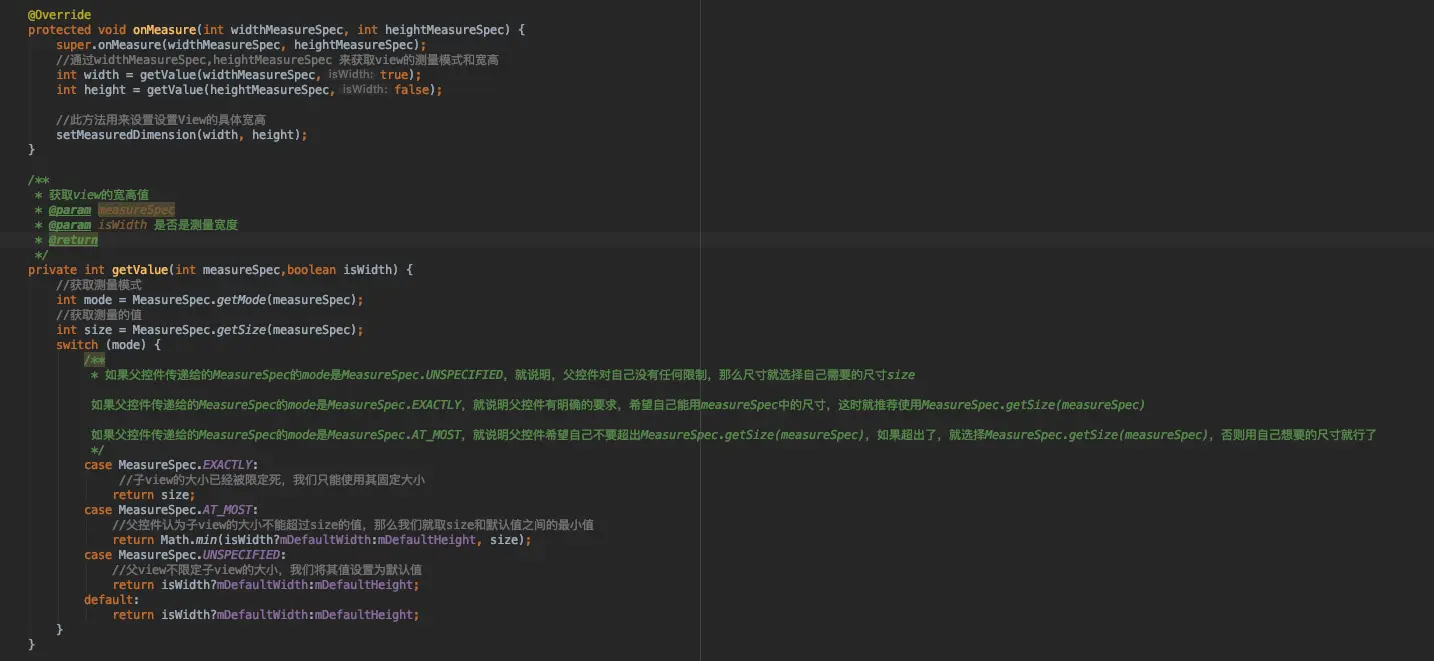Click the "case MeasureSpec.EXACTLY:" label

coord(171,465)
